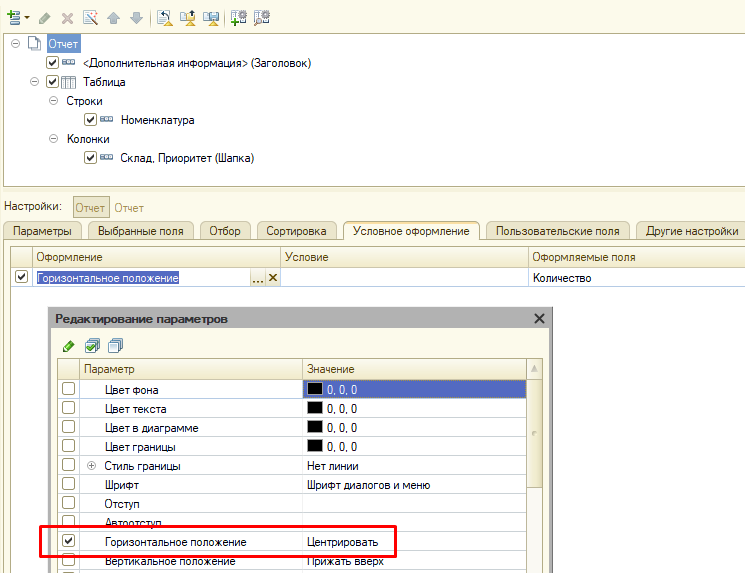
Task: Toggle the Таблица checkbox
Action: coord(52,82)
